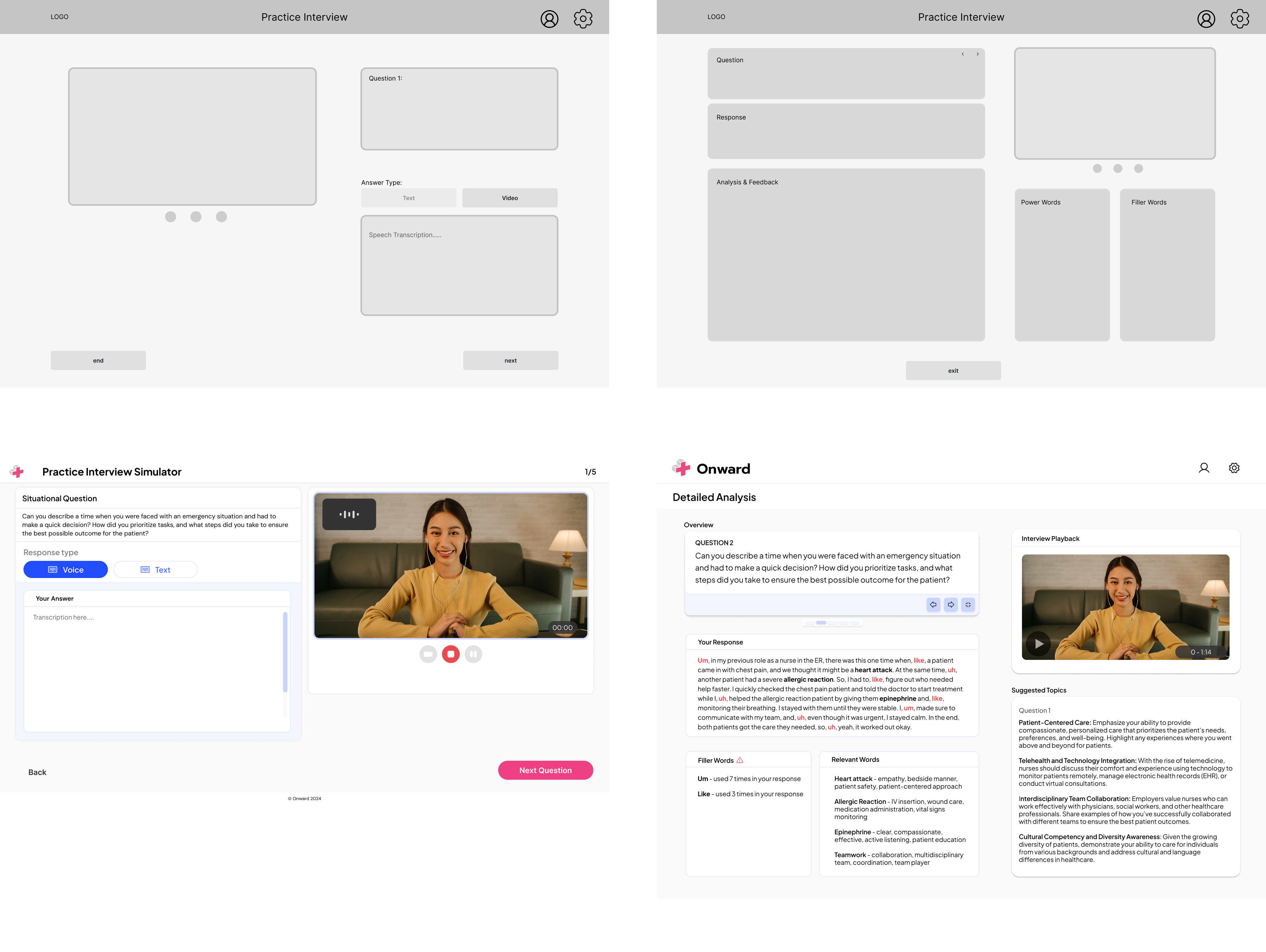Click the back arrow on the response card
Viewport: 1266px width, 952px height.
click(x=933, y=605)
